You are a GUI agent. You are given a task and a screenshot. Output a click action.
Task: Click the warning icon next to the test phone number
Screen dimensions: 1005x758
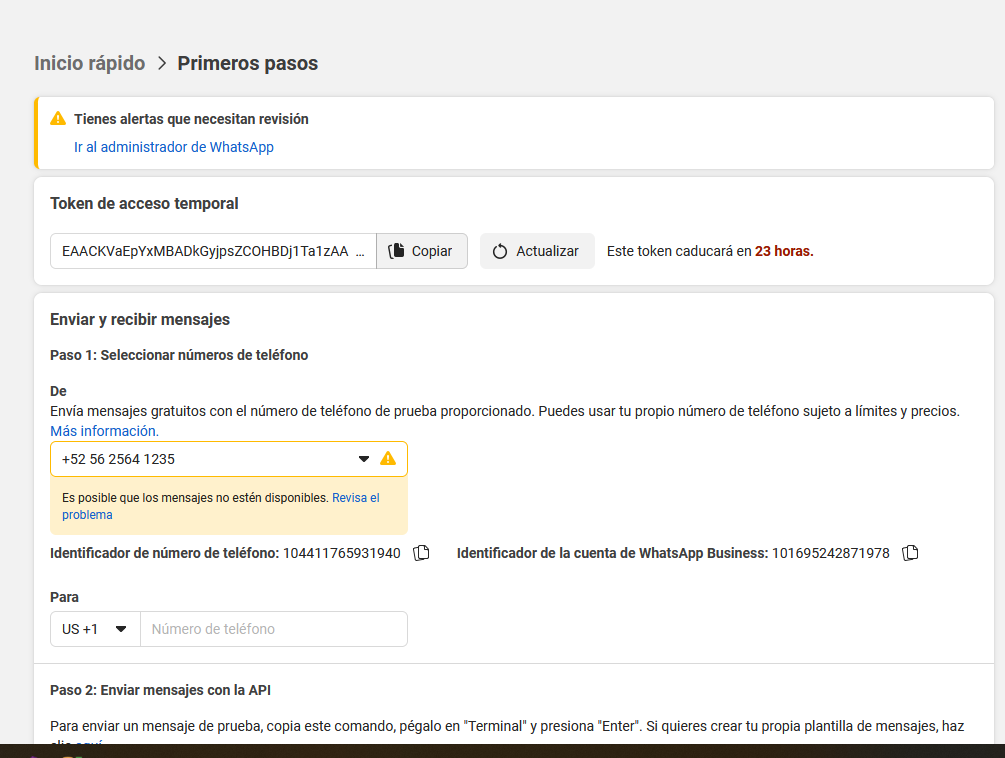[388, 458]
